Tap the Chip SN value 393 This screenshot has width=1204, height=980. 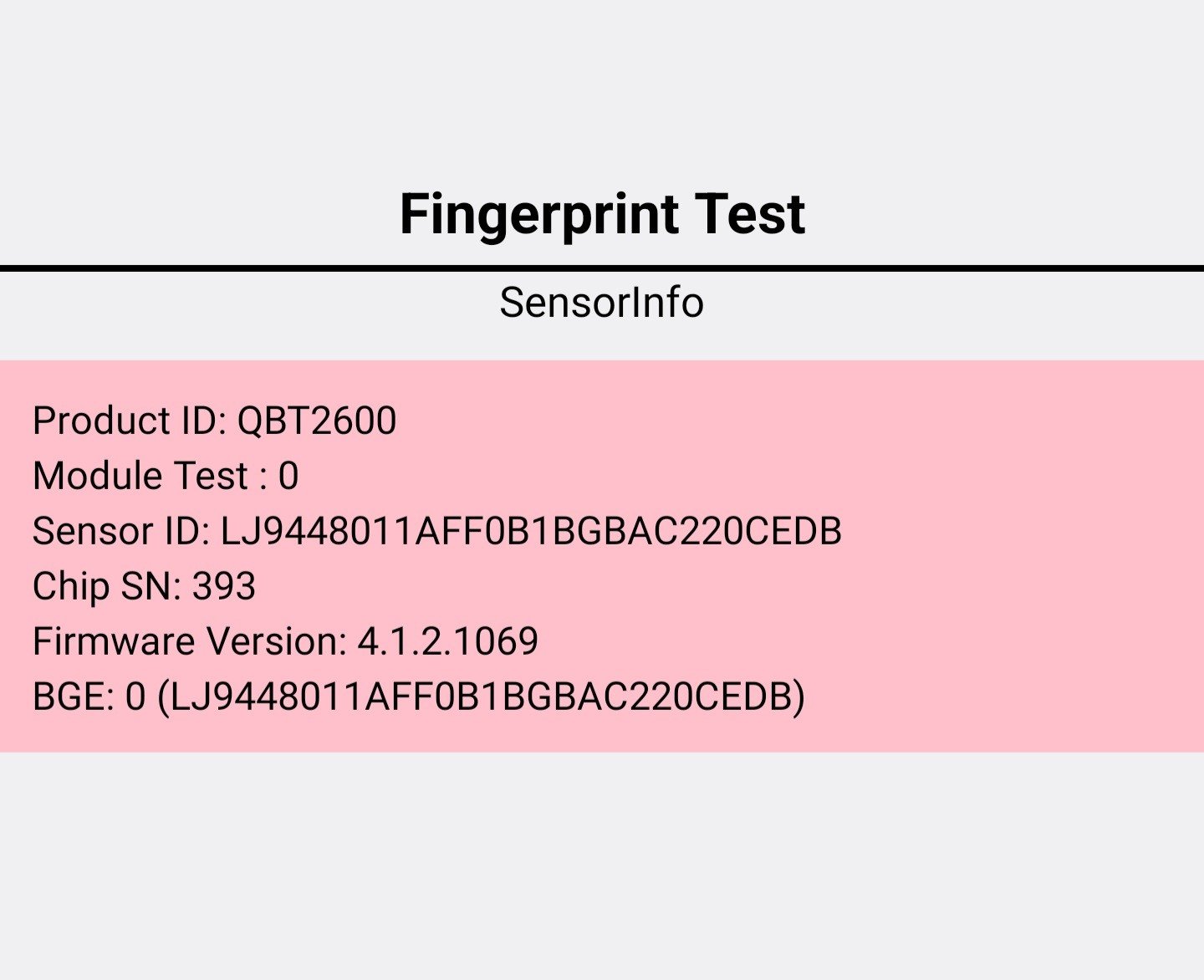click(224, 586)
